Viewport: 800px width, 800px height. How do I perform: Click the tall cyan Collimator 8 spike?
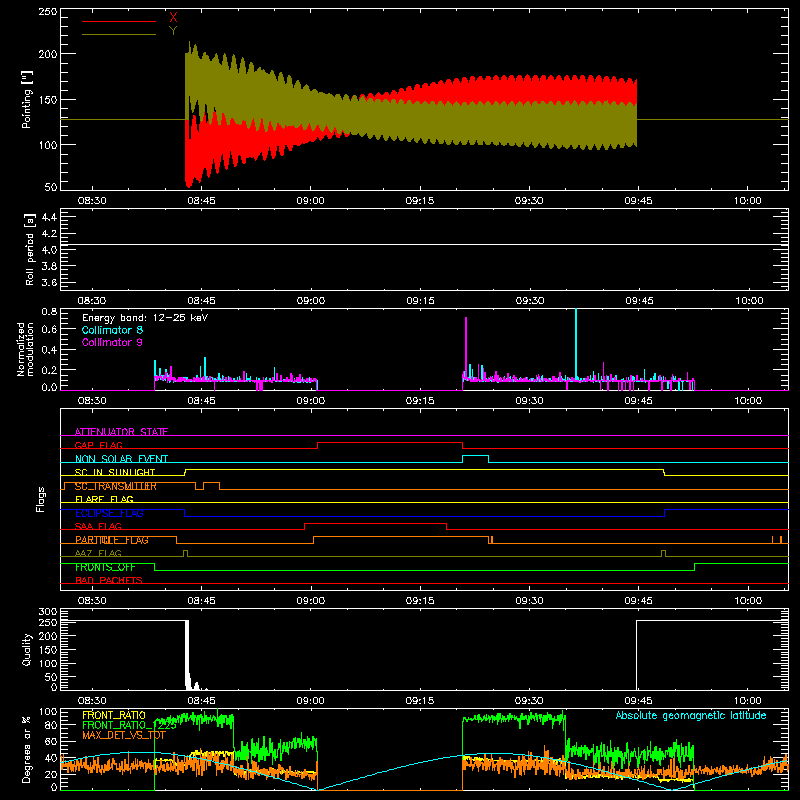[x=576, y=344]
